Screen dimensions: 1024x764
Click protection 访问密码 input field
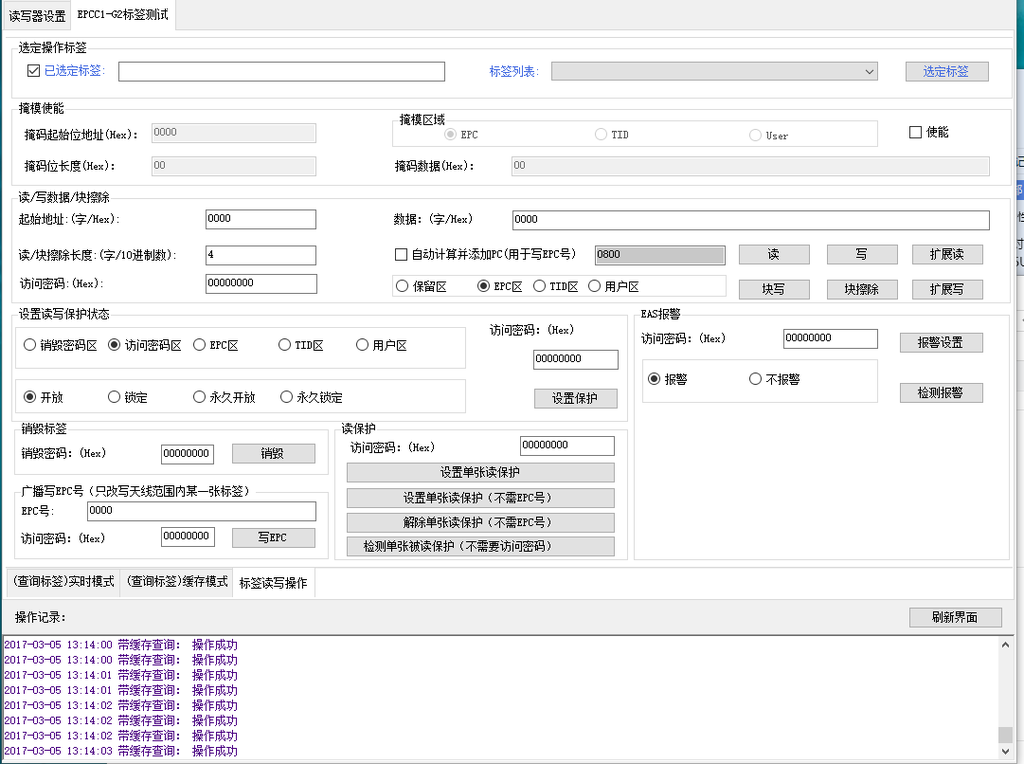click(x=575, y=359)
